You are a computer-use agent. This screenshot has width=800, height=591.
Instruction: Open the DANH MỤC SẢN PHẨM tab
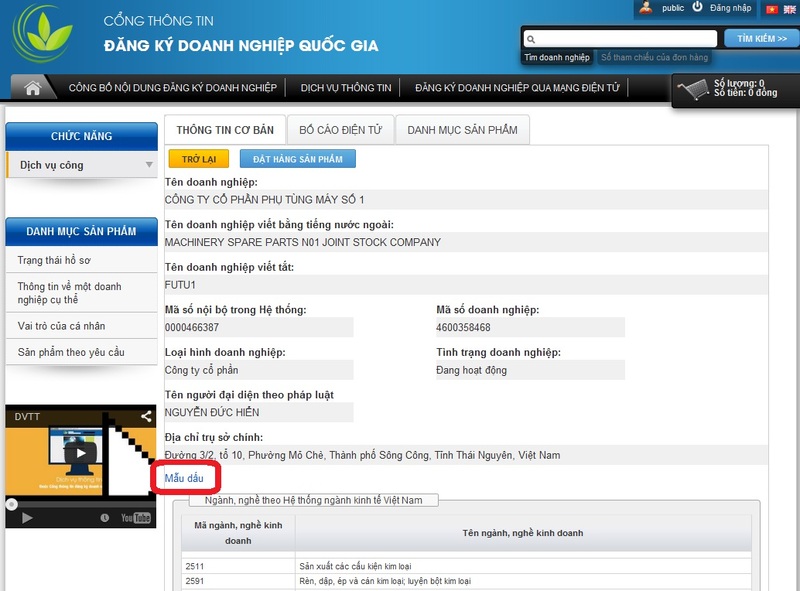(x=462, y=130)
